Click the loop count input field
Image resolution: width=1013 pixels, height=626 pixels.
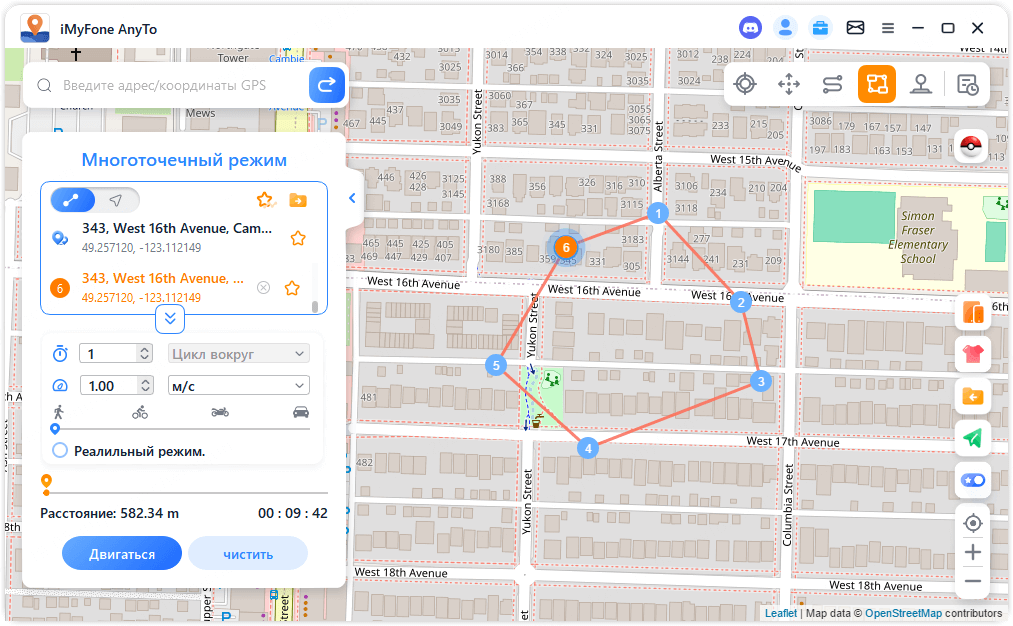coord(109,354)
